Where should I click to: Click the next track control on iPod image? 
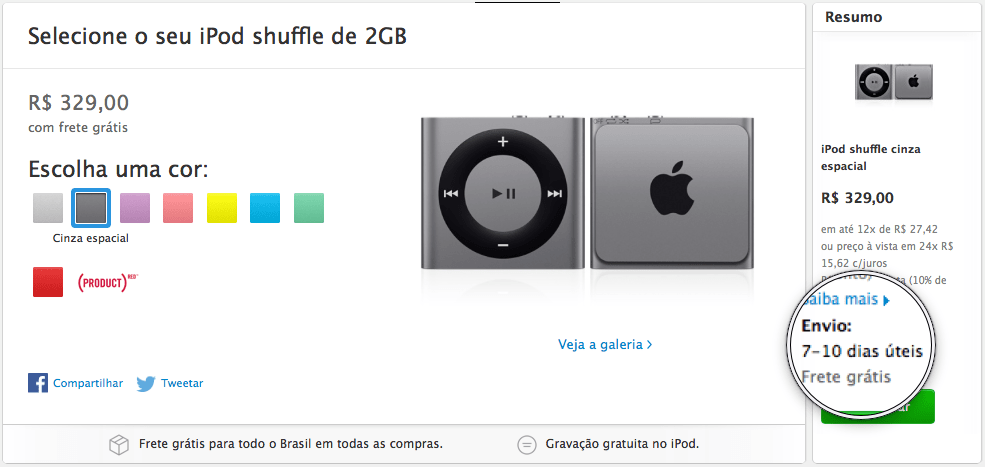click(x=554, y=194)
